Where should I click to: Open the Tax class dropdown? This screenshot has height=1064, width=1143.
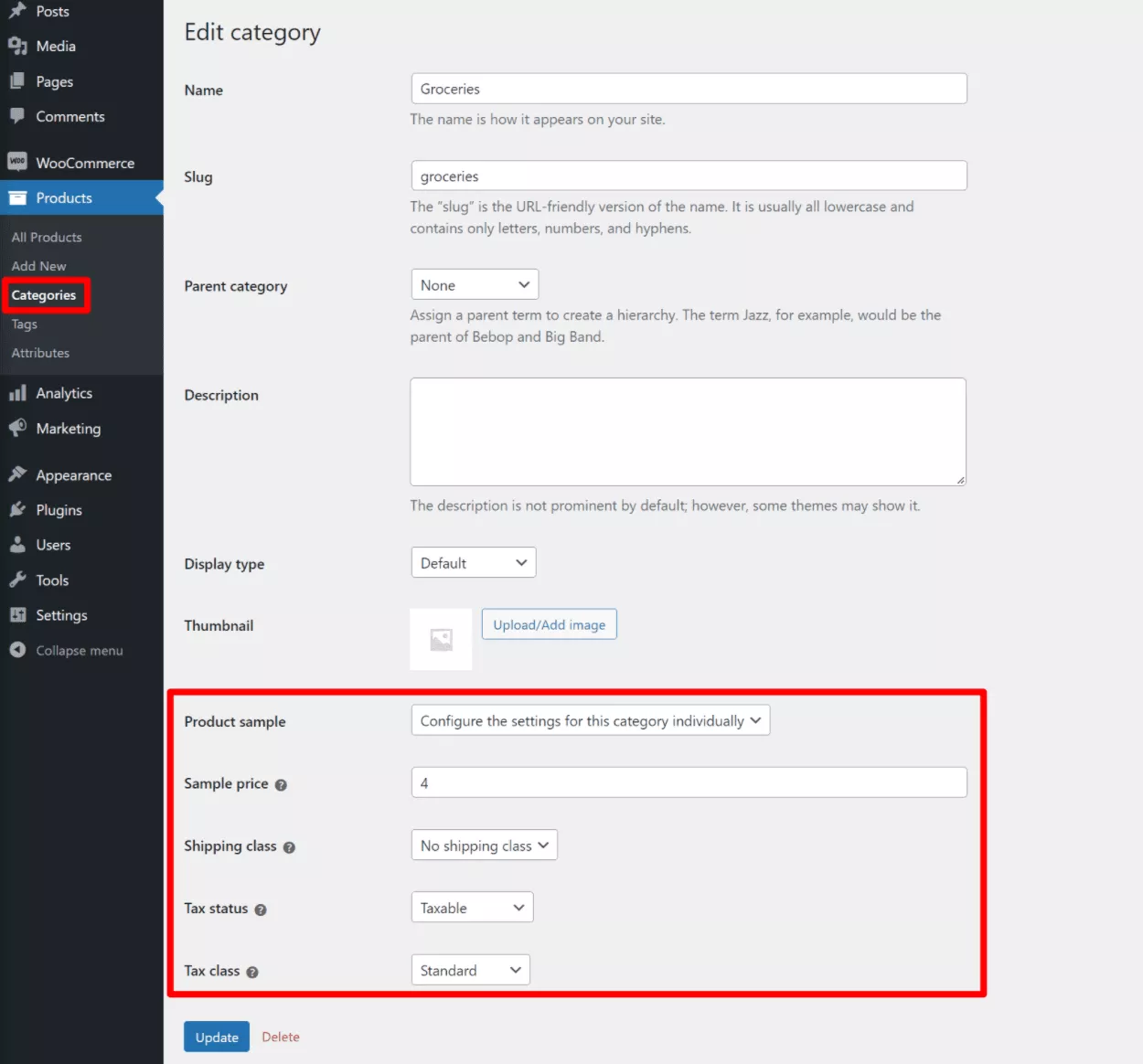pyautogui.click(x=471, y=970)
